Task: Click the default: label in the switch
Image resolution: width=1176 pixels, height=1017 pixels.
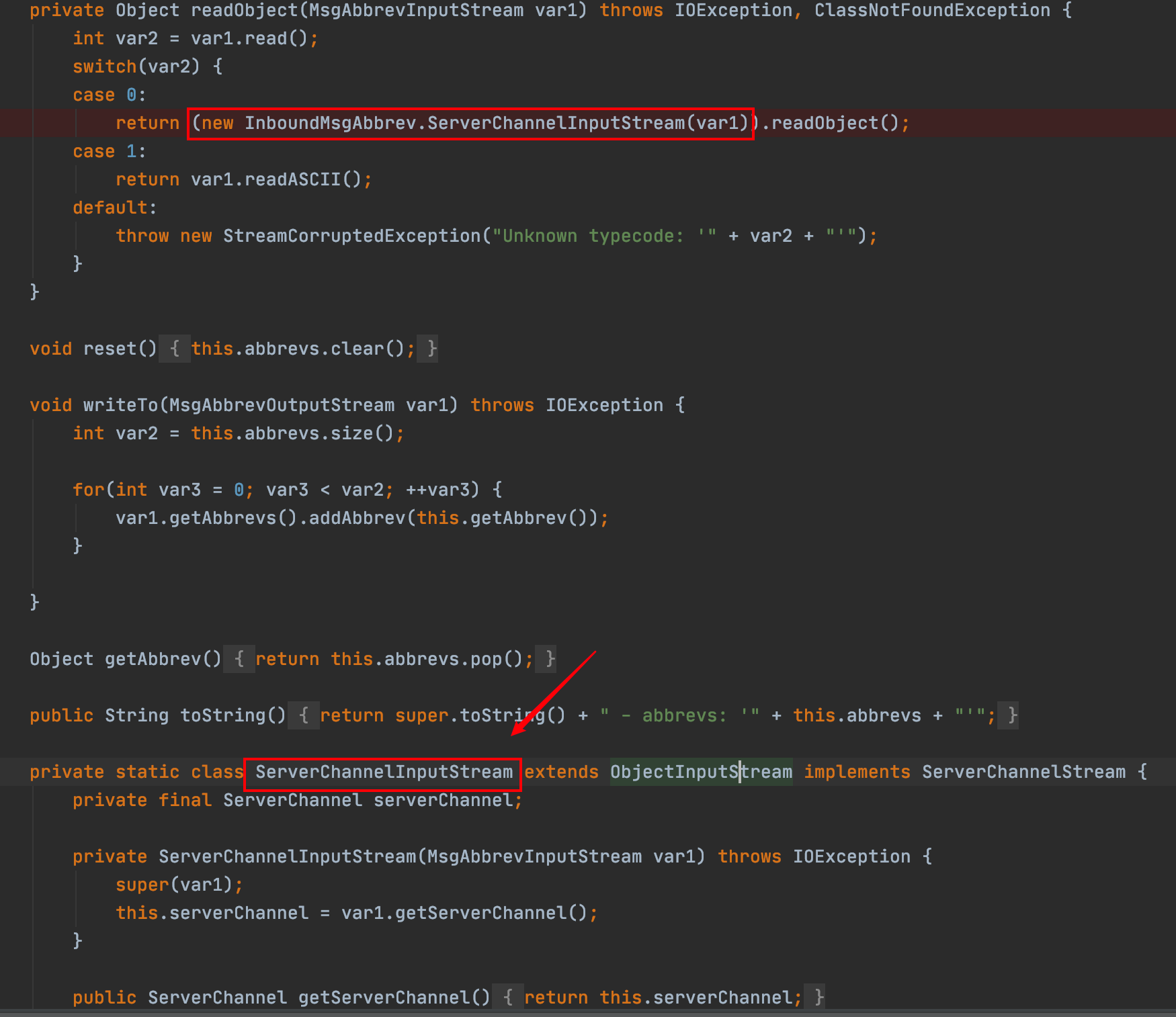Action: (114, 208)
